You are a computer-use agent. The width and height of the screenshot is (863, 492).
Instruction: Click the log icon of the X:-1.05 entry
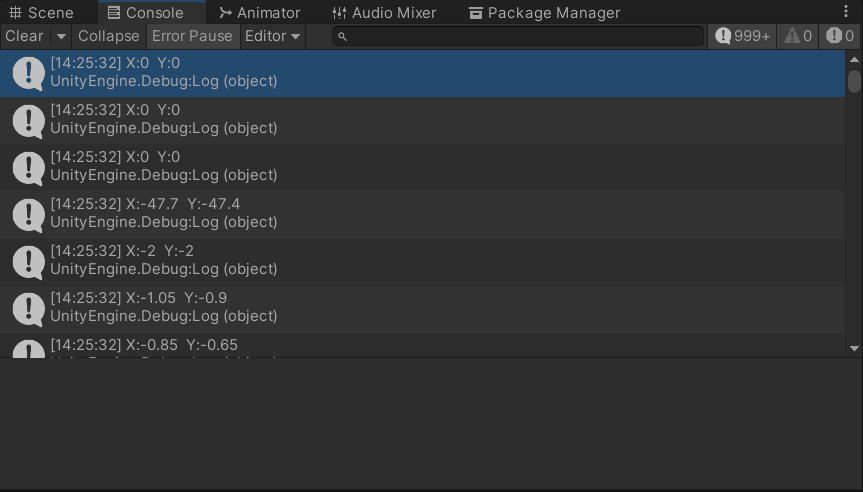point(29,308)
